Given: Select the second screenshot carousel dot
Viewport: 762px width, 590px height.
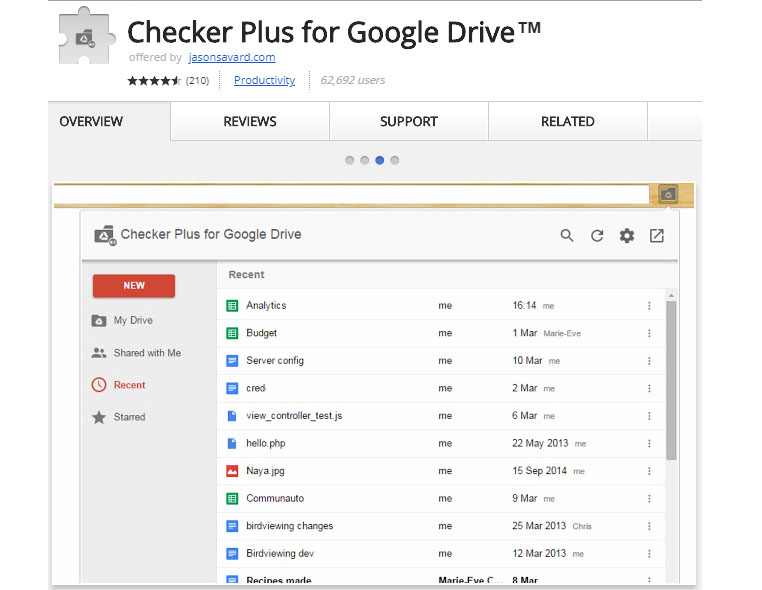Looking at the screenshot, I should (364, 160).
